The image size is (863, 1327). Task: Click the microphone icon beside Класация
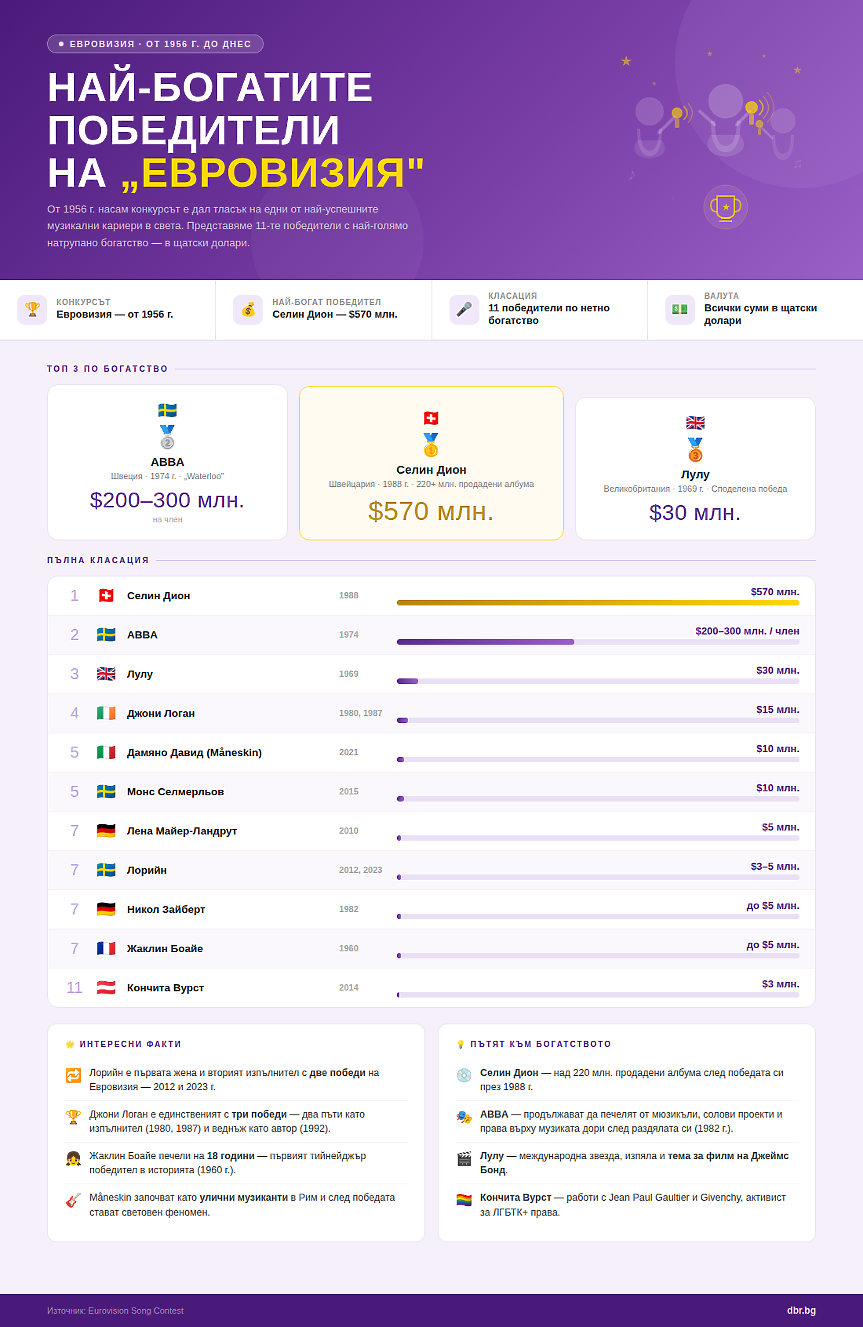(464, 309)
